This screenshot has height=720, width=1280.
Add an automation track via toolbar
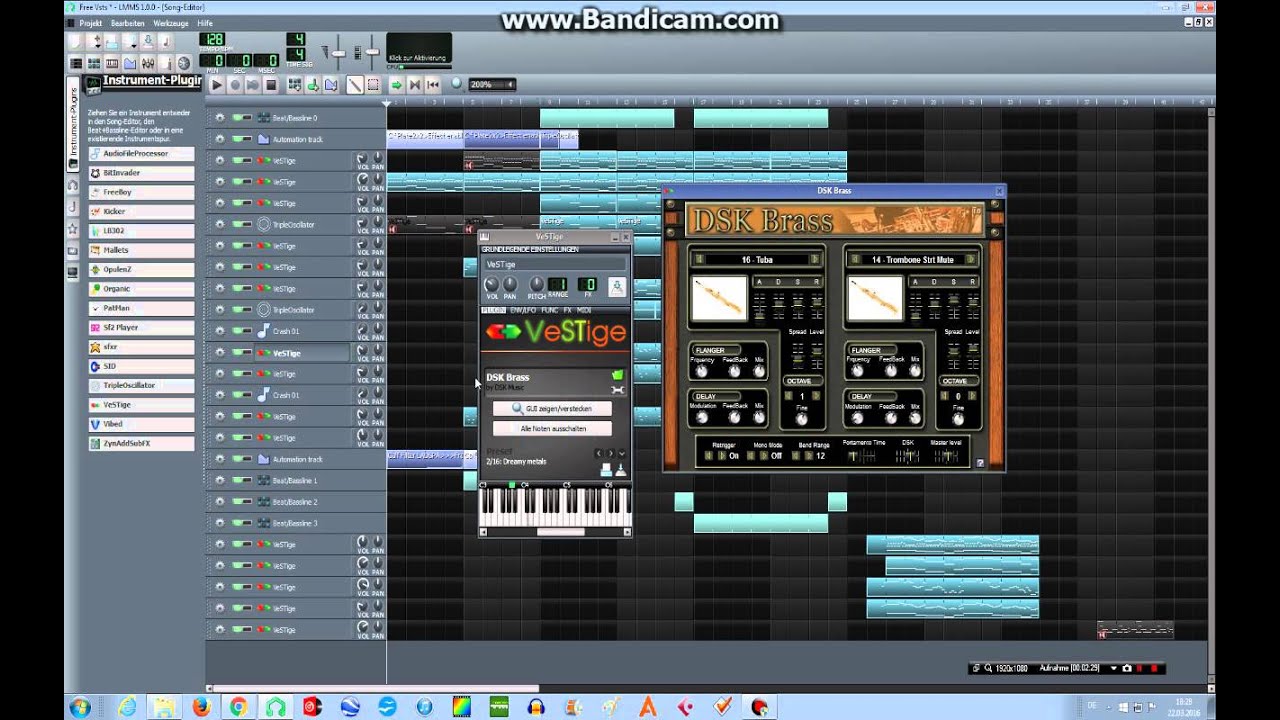331,85
